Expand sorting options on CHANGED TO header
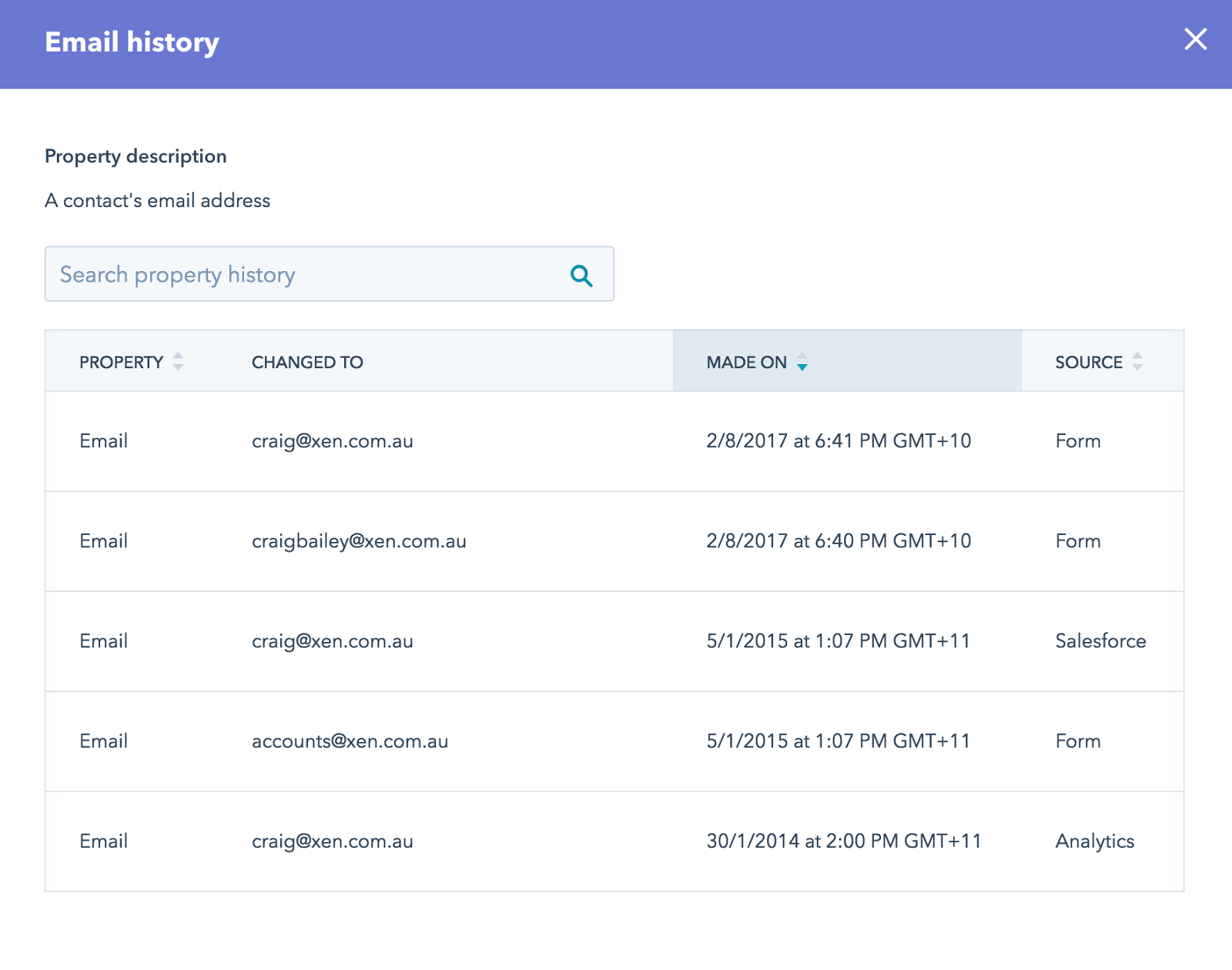Viewport: 1232px width, 970px height. coord(307,362)
